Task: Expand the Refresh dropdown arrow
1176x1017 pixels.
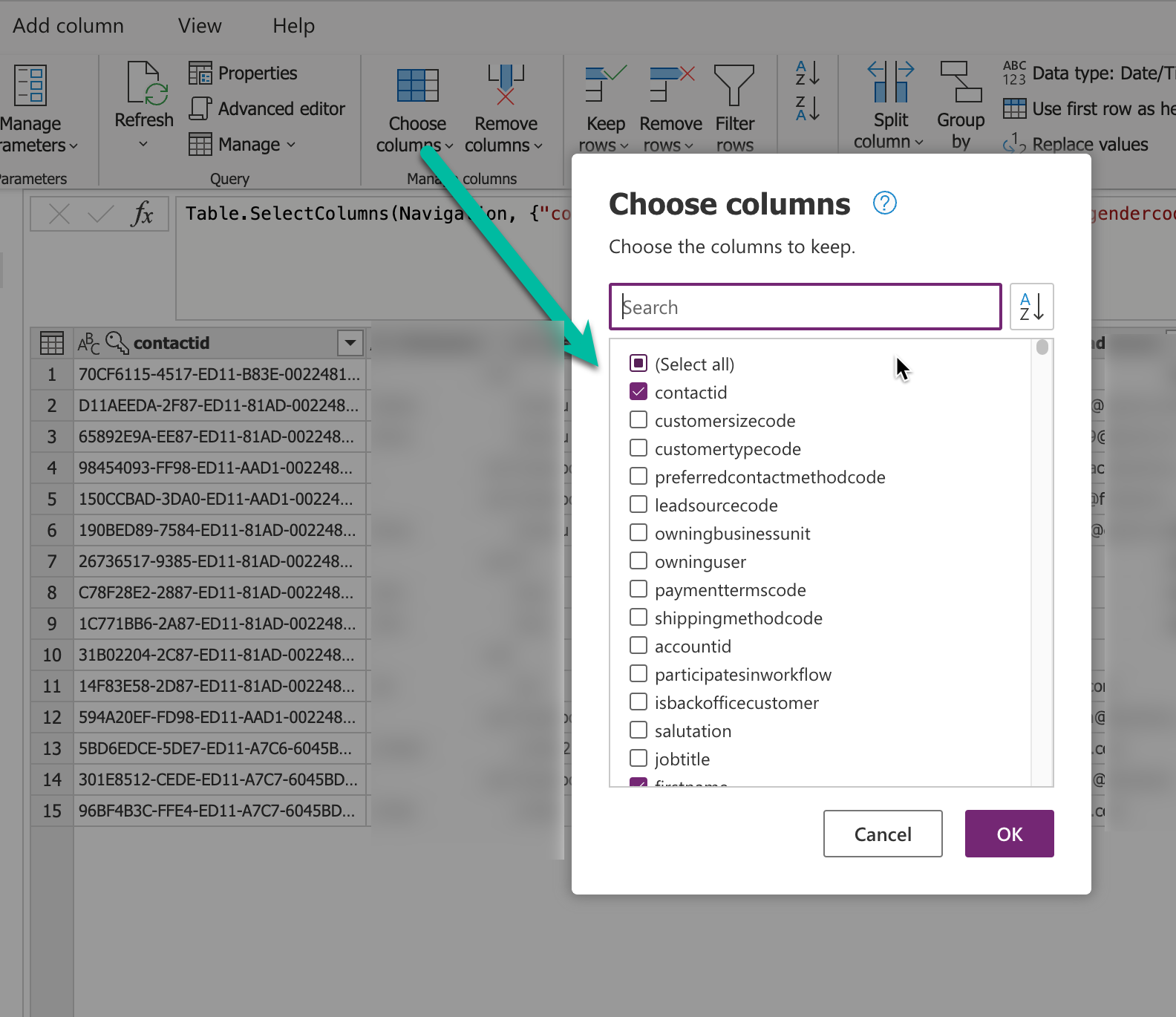Action: click(143, 143)
